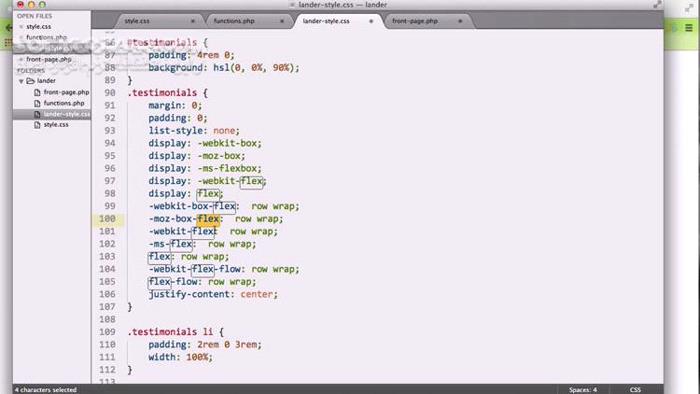The width and height of the screenshot is (700, 394).
Task: Close style.css via Open Files x icon
Action: click(x=21, y=27)
